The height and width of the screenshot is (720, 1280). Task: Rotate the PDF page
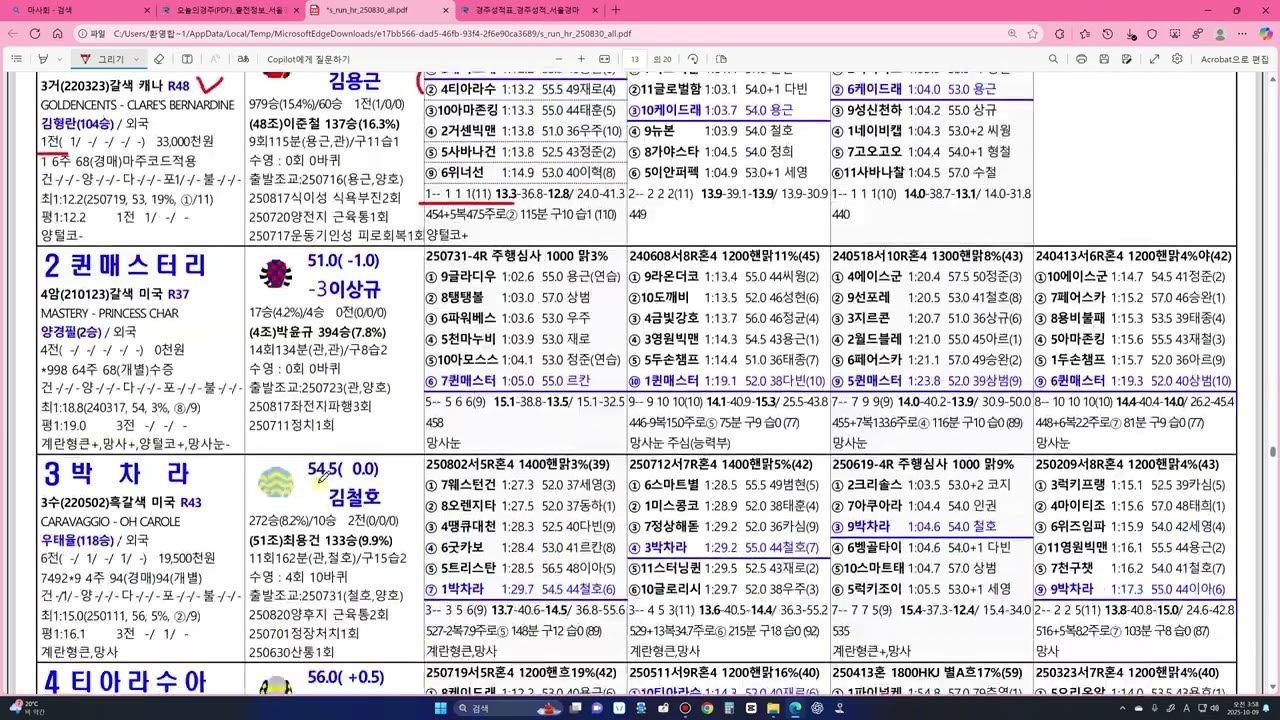(x=693, y=59)
